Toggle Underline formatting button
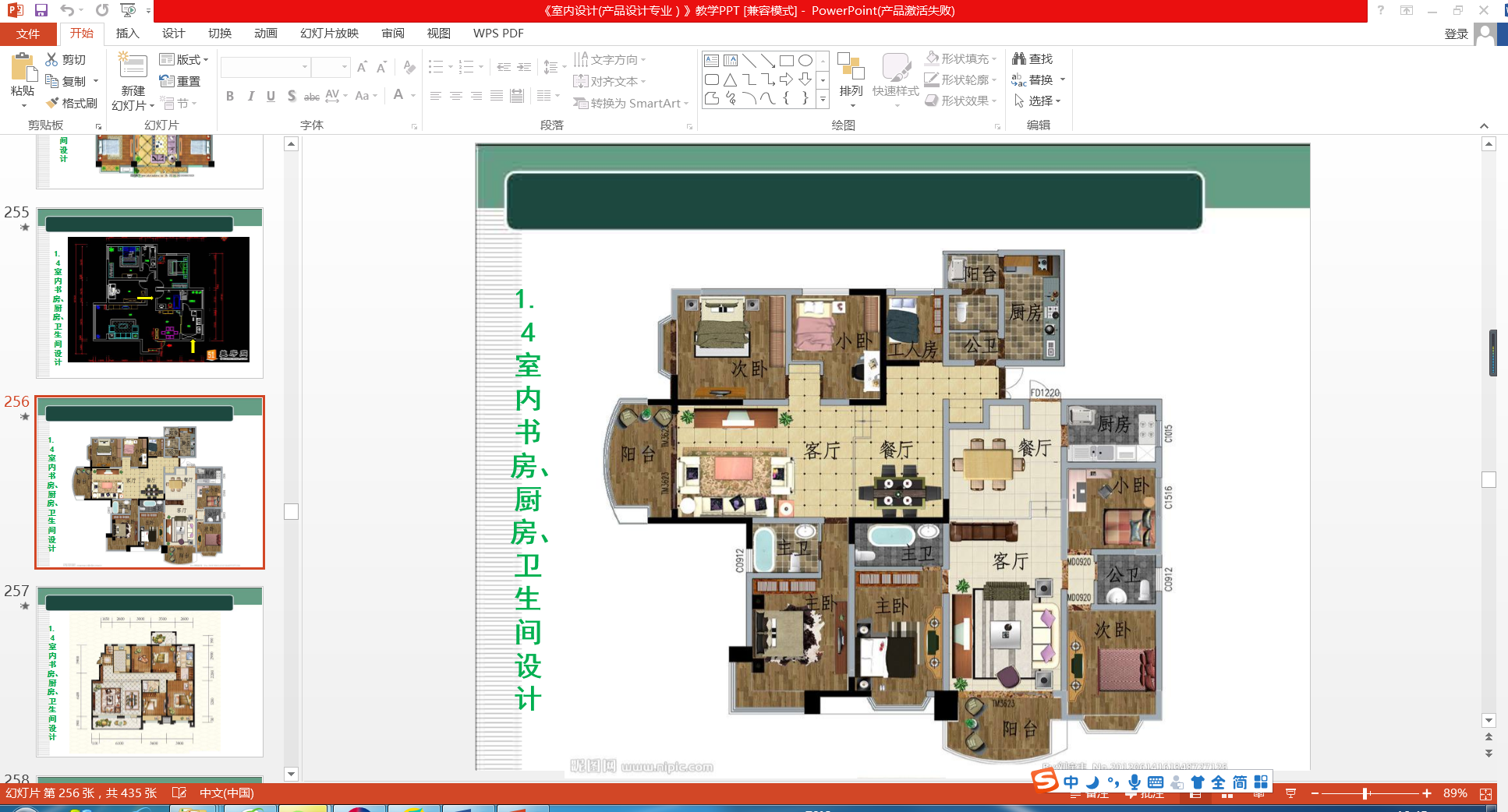 (271, 96)
